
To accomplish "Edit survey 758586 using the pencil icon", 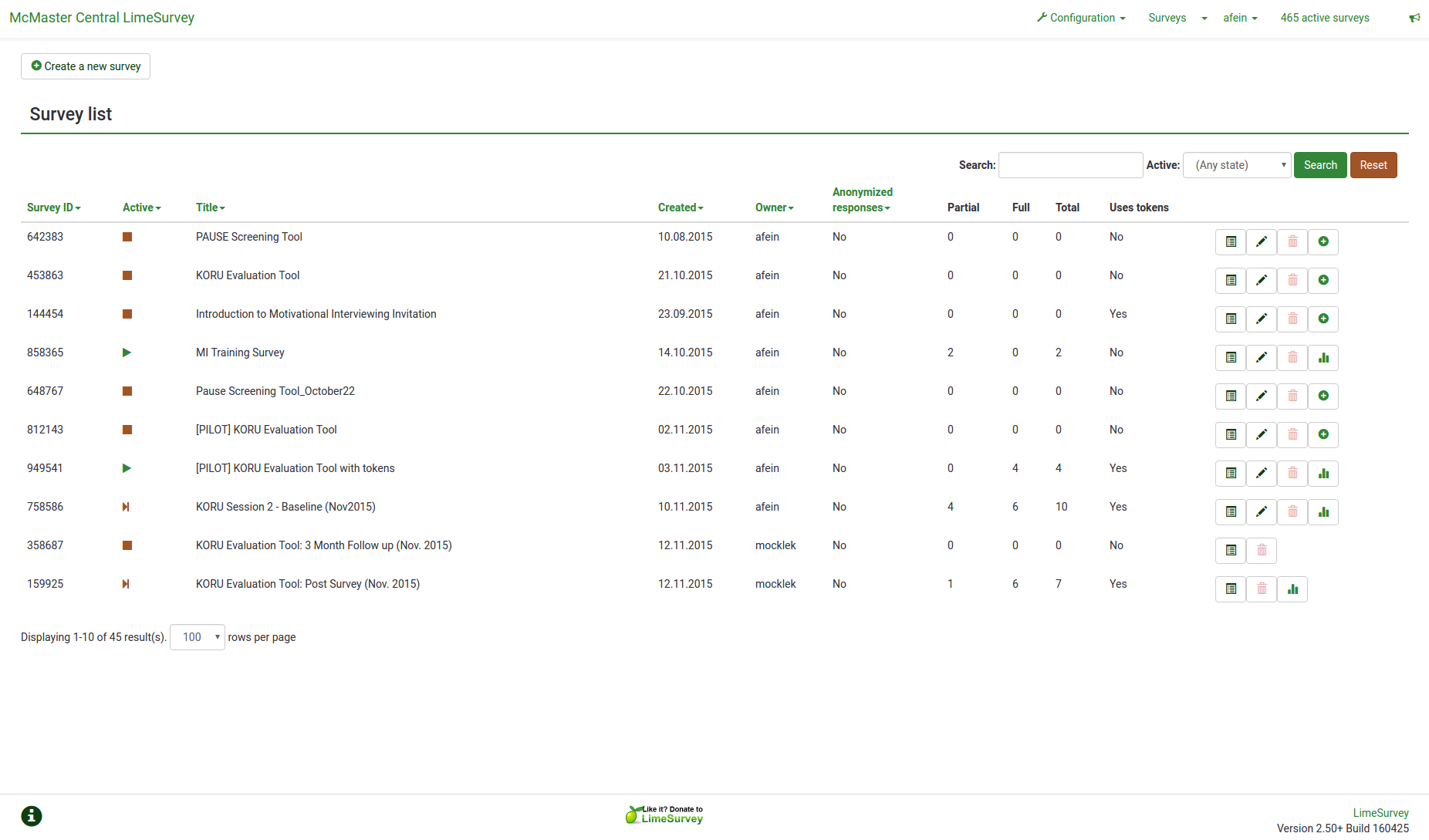I will [x=1262, y=512].
